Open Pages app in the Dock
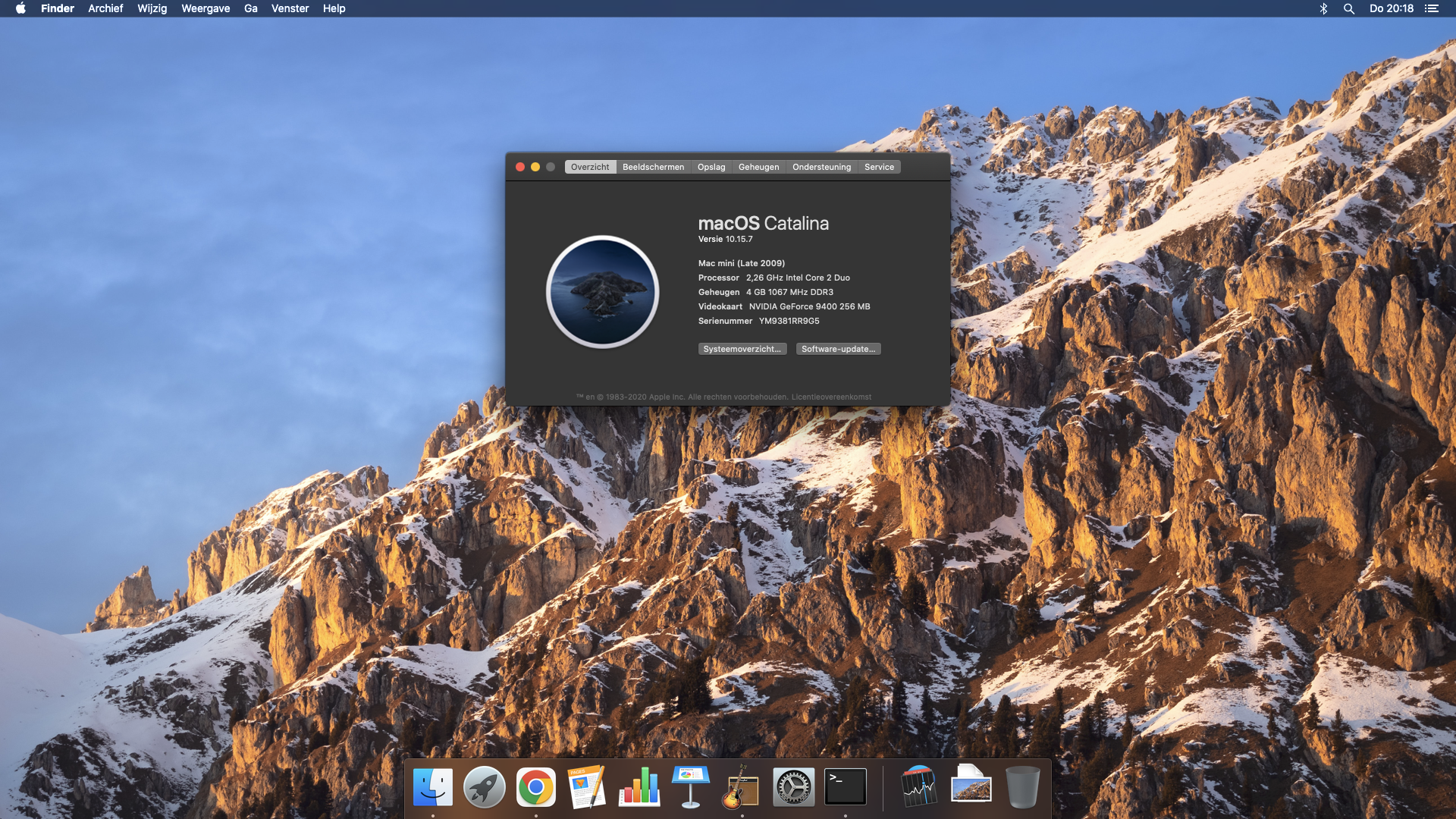Screen dimensions: 1456x819 tap(588, 787)
